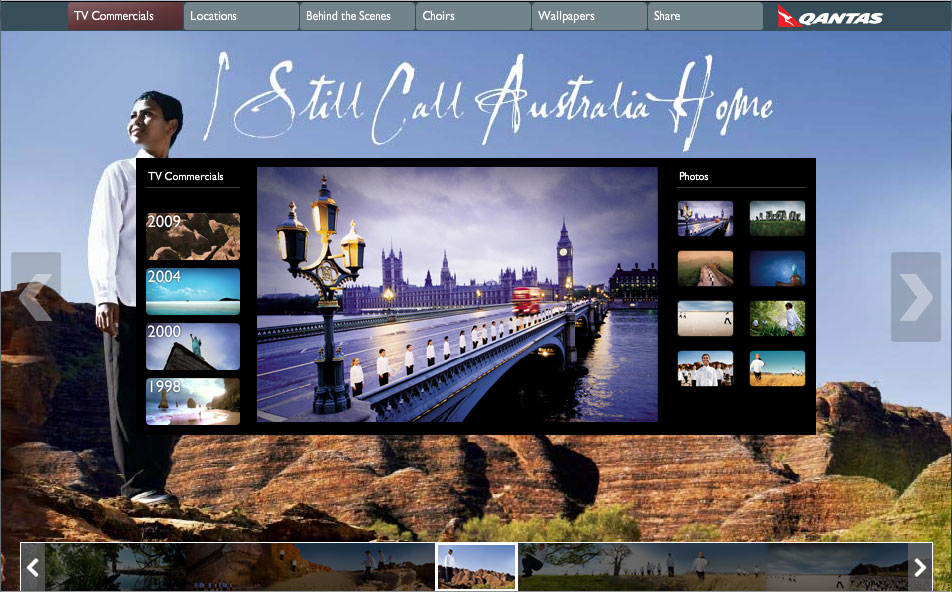This screenshot has width=952, height=592.
Task: Select the dark blue night photo thumbnail
Action: click(x=777, y=268)
